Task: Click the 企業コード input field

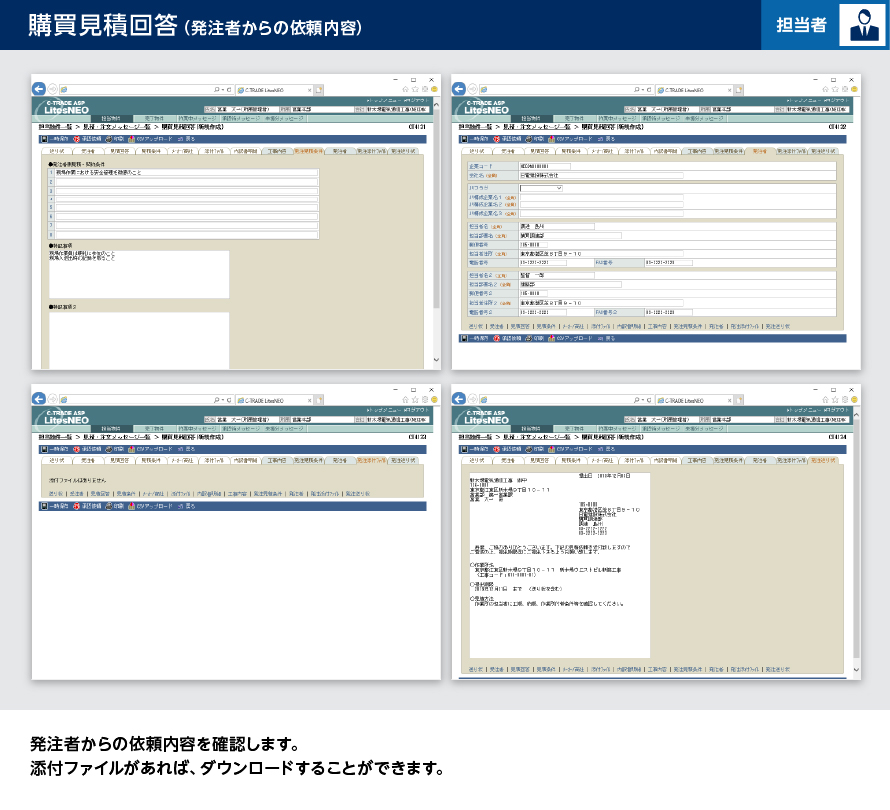Action: [x=544, y=166]
